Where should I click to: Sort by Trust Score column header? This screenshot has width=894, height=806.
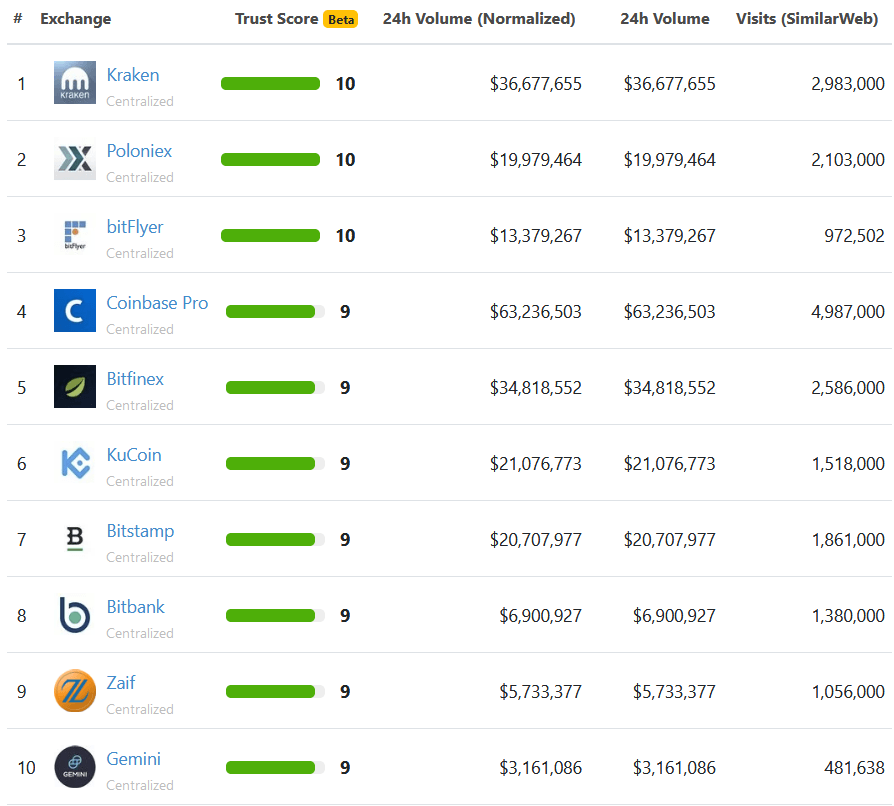point(277,19)
